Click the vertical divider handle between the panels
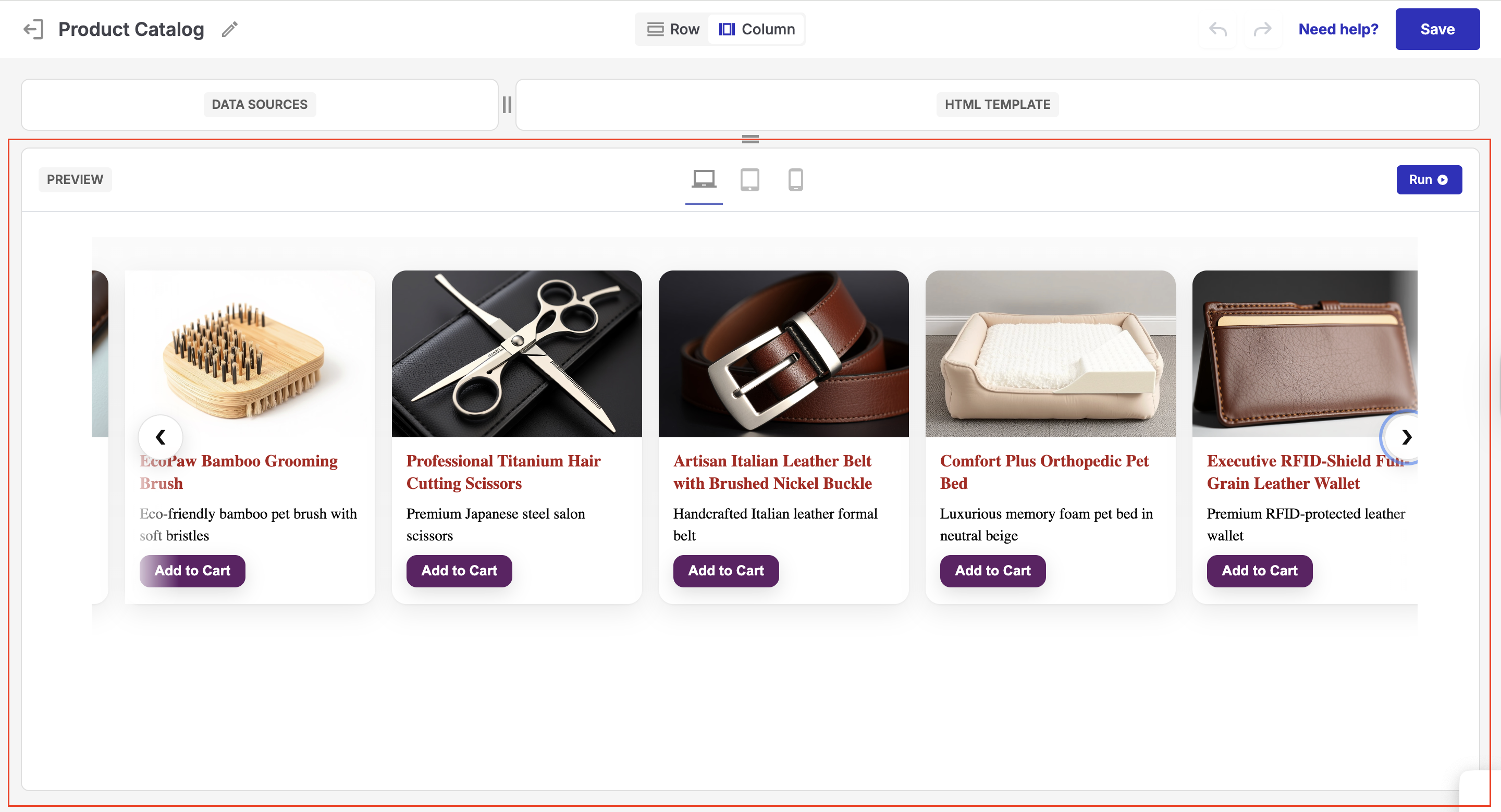This screenshot has height=812, width=1501. pyautogui.click(x=507, y=105)
